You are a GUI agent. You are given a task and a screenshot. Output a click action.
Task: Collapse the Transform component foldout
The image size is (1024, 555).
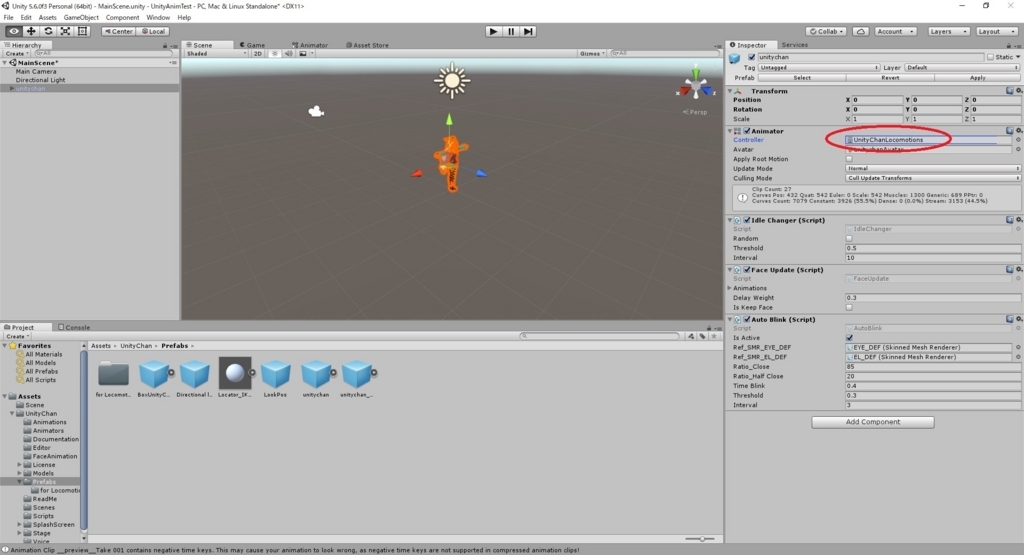pyautogui.click(x=730, y=91)
